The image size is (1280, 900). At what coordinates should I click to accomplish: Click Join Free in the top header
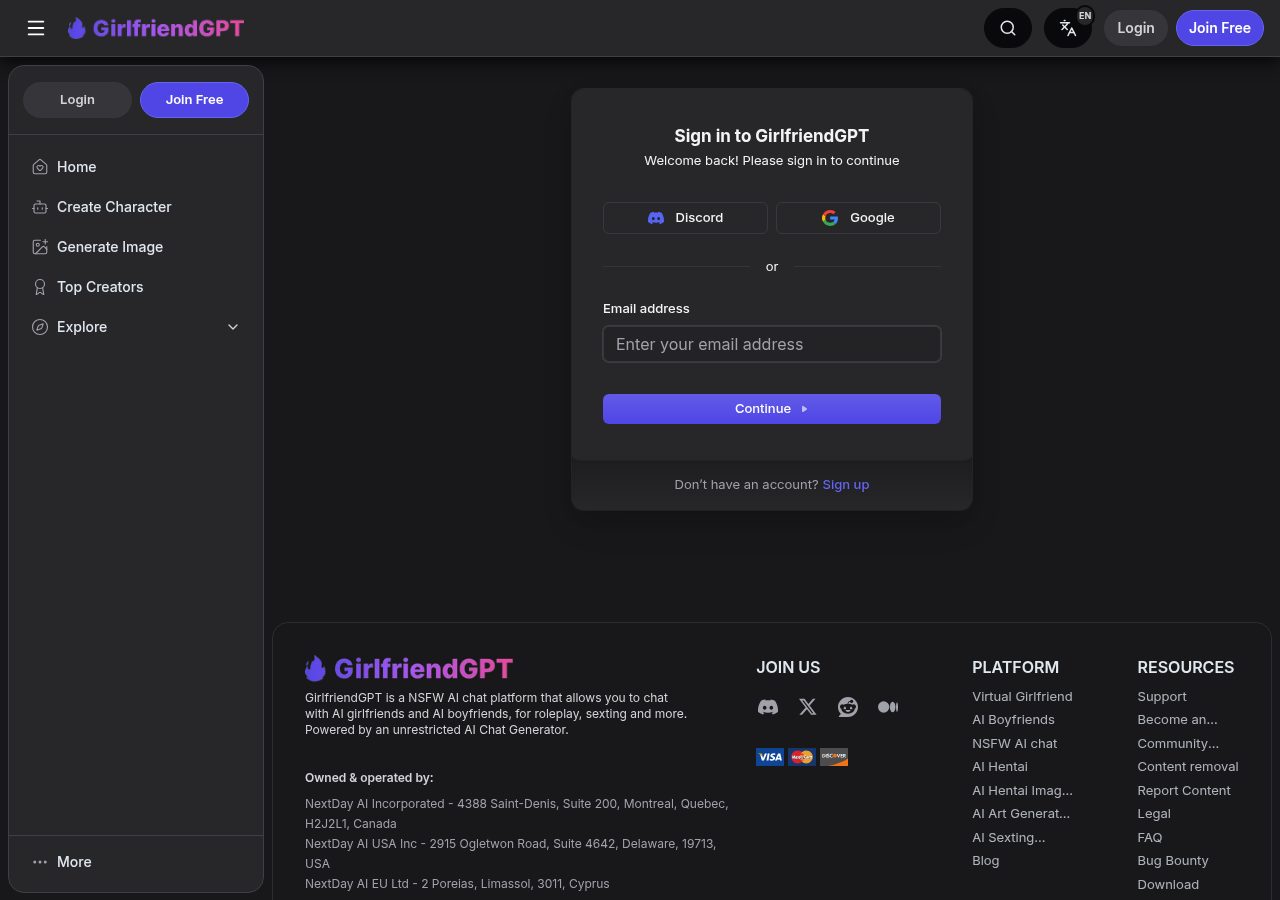1220,28
